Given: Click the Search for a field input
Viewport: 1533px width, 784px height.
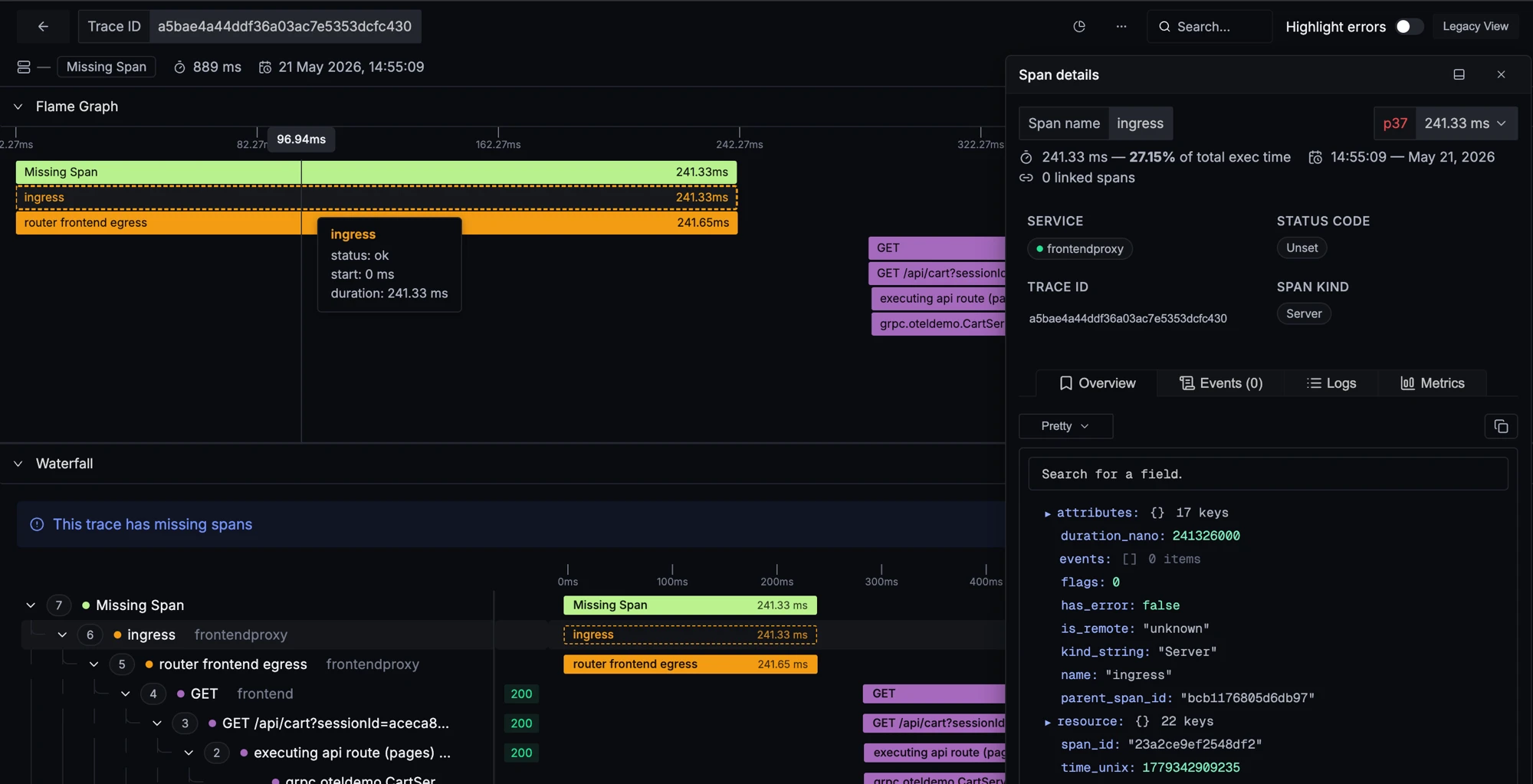Looking at the screenshot, I should (1268, 474).
